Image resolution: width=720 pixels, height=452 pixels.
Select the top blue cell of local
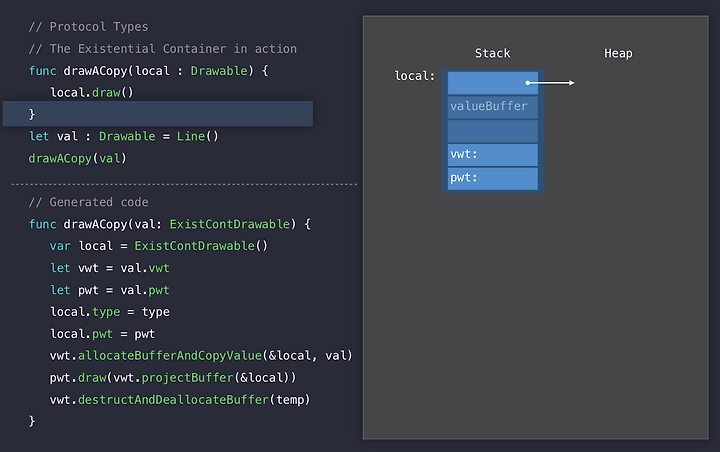click(493, 83)
